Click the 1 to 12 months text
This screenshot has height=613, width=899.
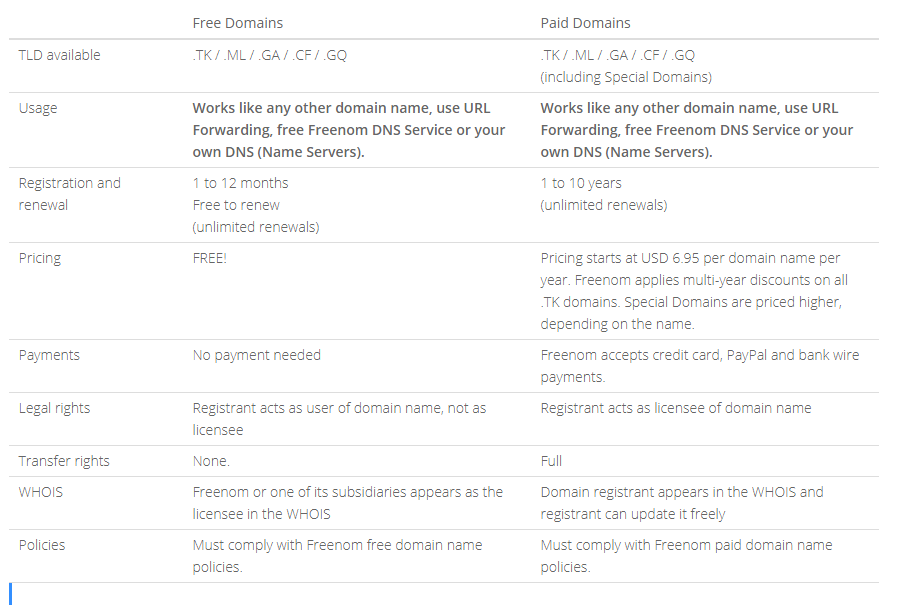click(240, 183)
